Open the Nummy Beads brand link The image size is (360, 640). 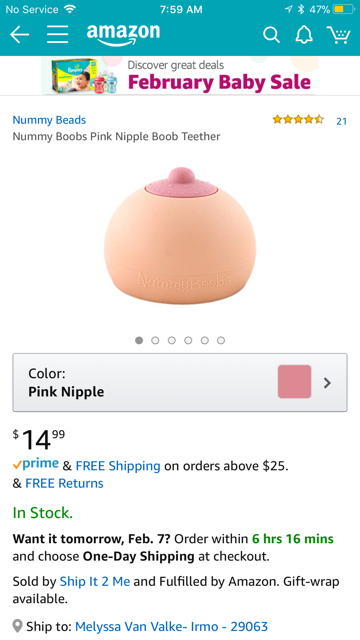click(x=49, y=120)
